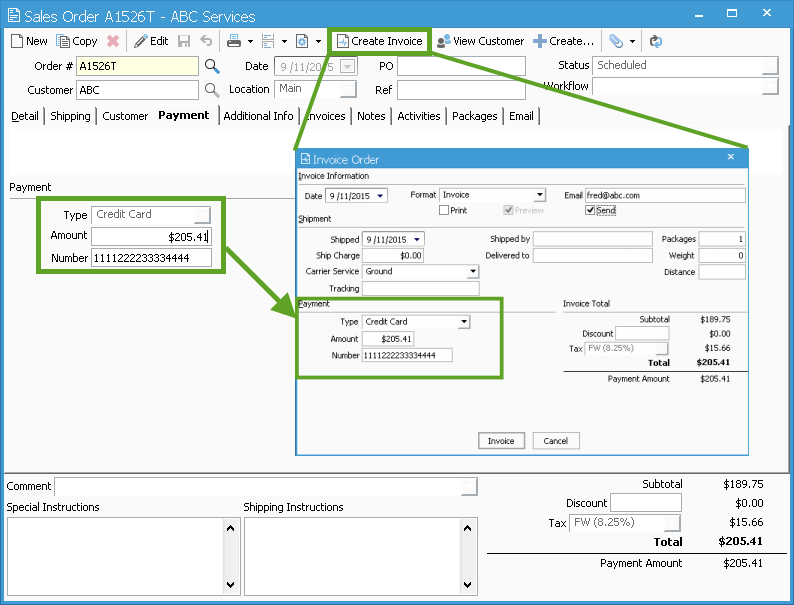This screenshot has height=605, width=794.
Task: Switch to the Detail tab
Action: (x=25, y=116)
